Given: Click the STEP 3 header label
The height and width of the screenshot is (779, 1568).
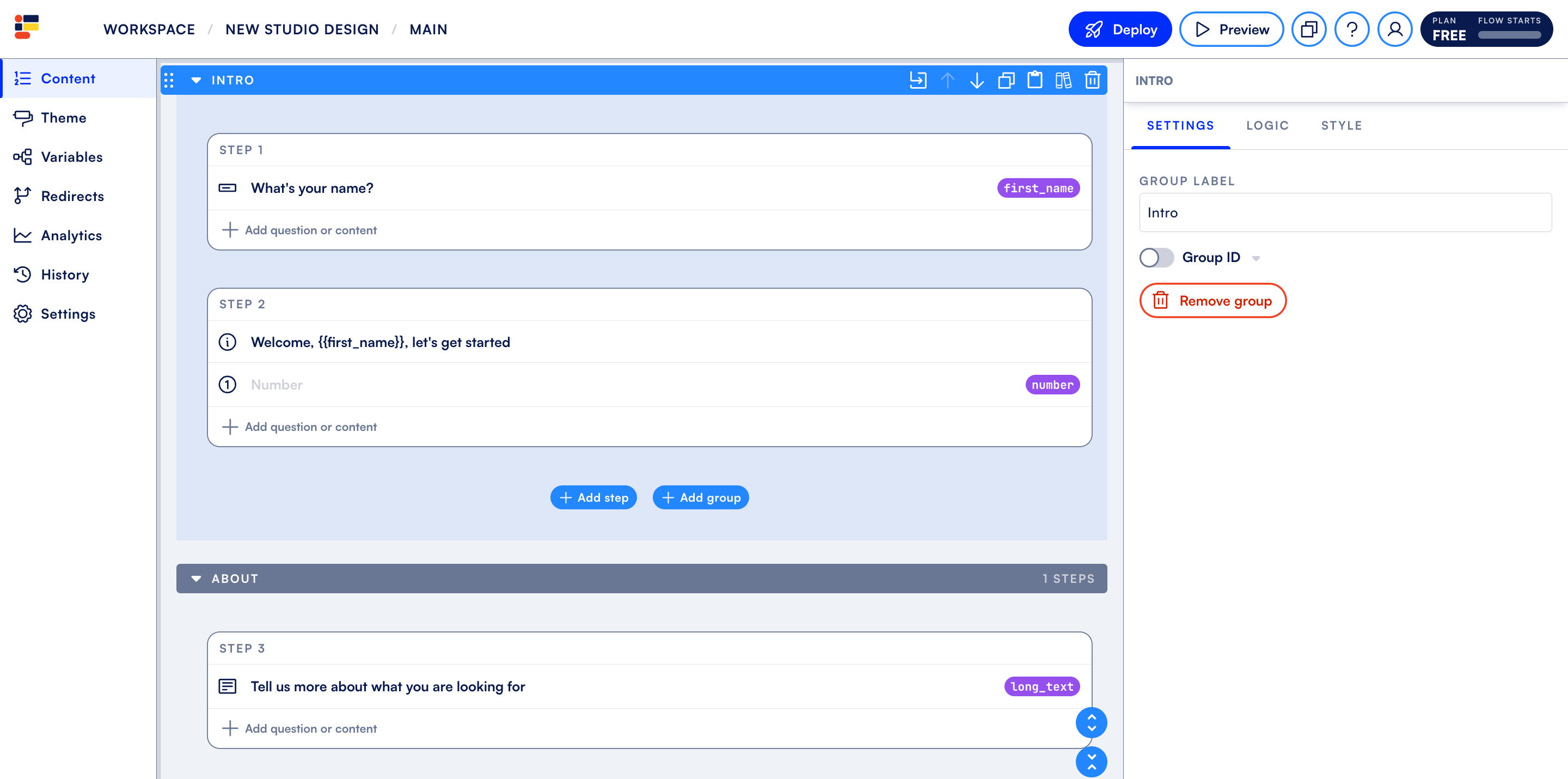Looking at the screenshot, I should 242,649.
